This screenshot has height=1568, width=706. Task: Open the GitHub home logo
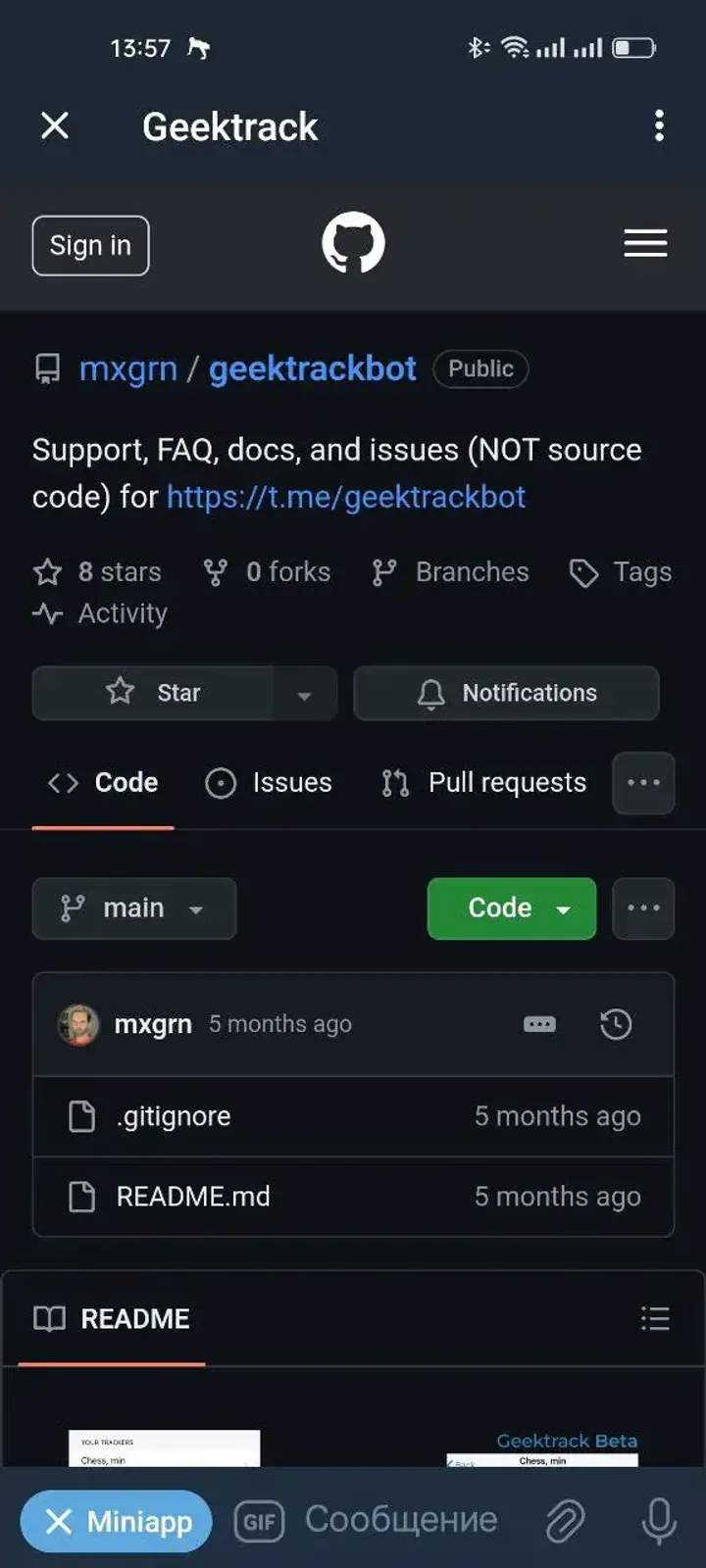click(352, 243)
